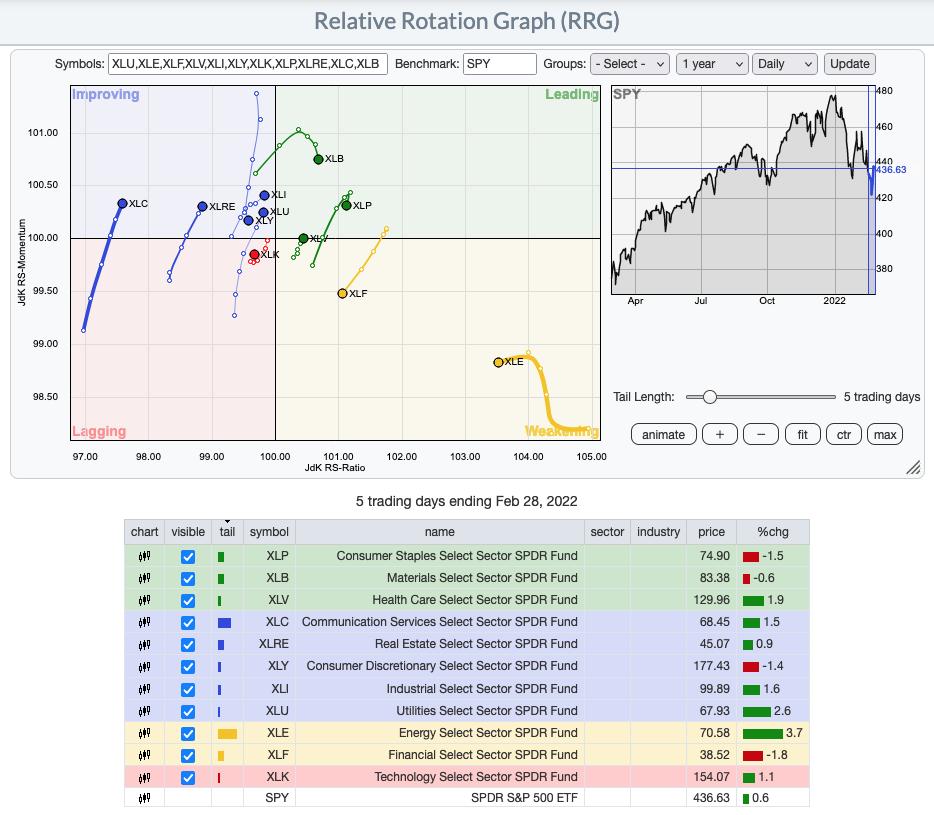Click the Update button
Image resolution: width=934 pixels, height=815 pixels.
pos(849,64)
